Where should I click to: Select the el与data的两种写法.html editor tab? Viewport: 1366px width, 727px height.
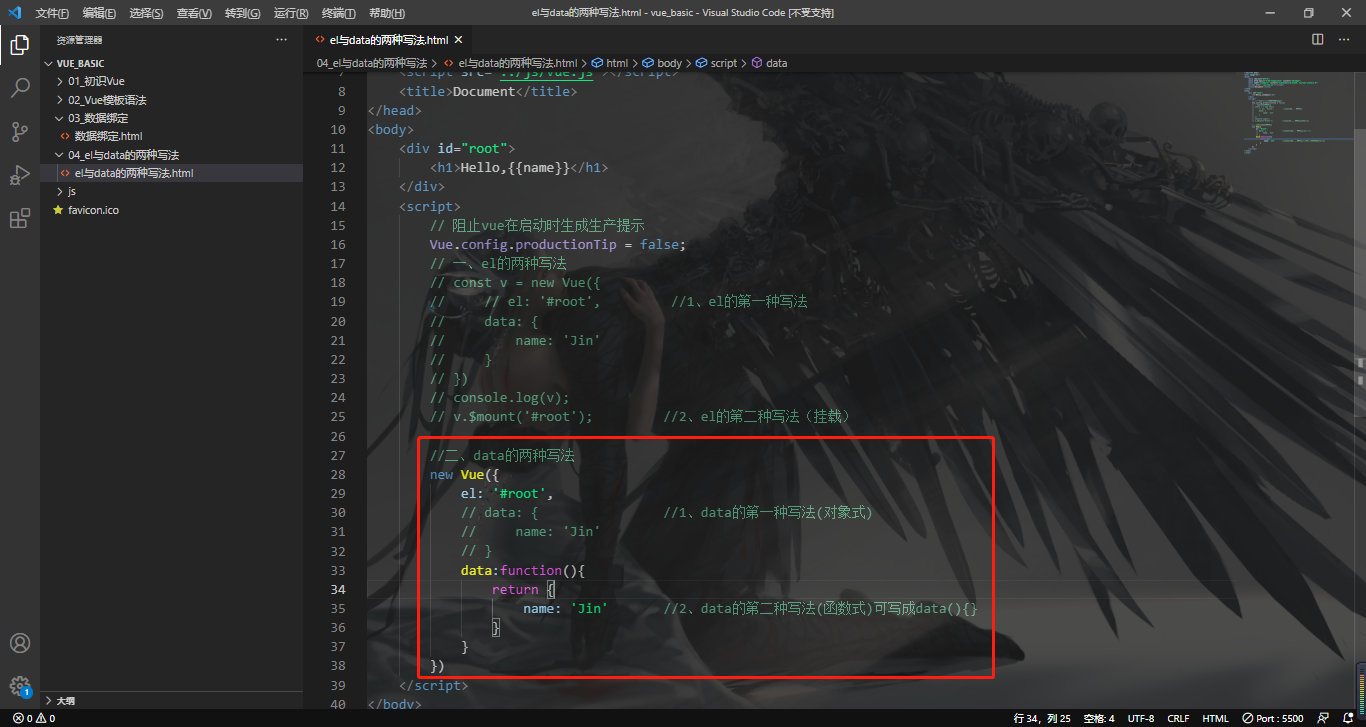388,40
